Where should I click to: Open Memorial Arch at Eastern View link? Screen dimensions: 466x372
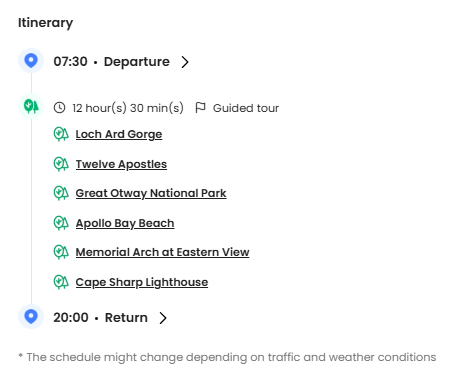[162, 252]
